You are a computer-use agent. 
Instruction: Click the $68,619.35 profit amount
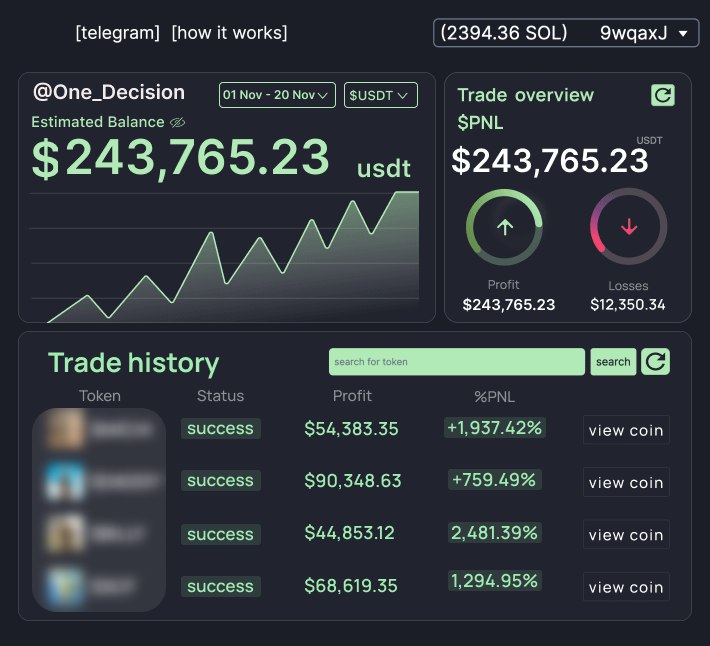(x=351, y=586)
